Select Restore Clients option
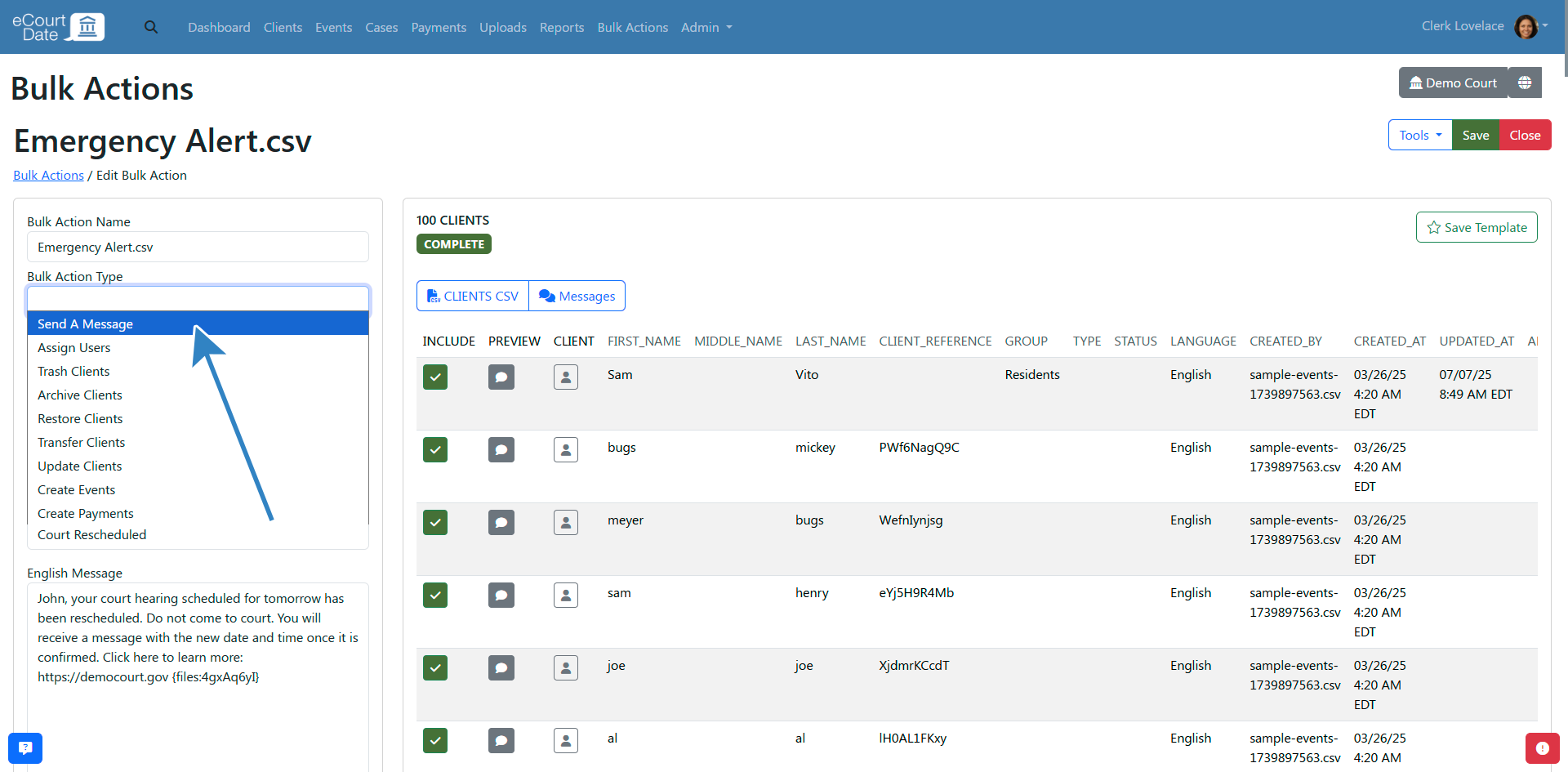Viewport: 1568px width, 772px height. coord(198,418)
